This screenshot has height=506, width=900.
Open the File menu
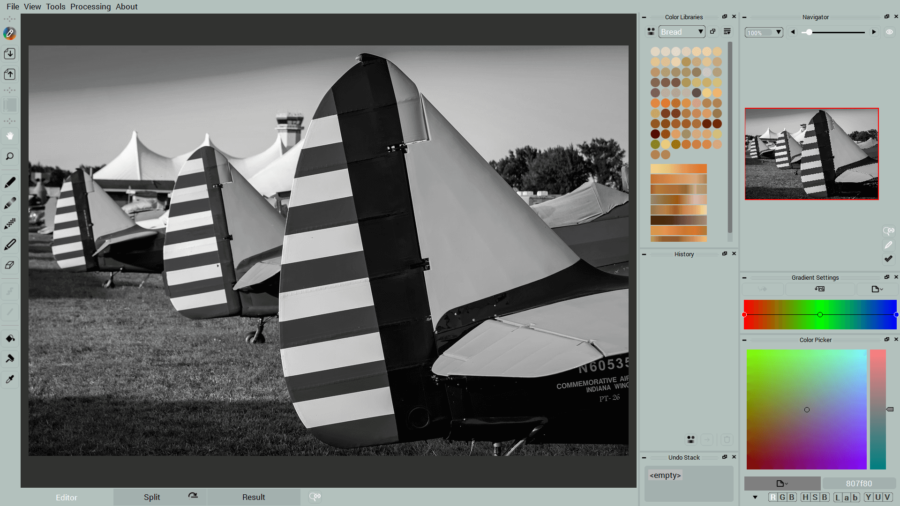coord(13,7)
